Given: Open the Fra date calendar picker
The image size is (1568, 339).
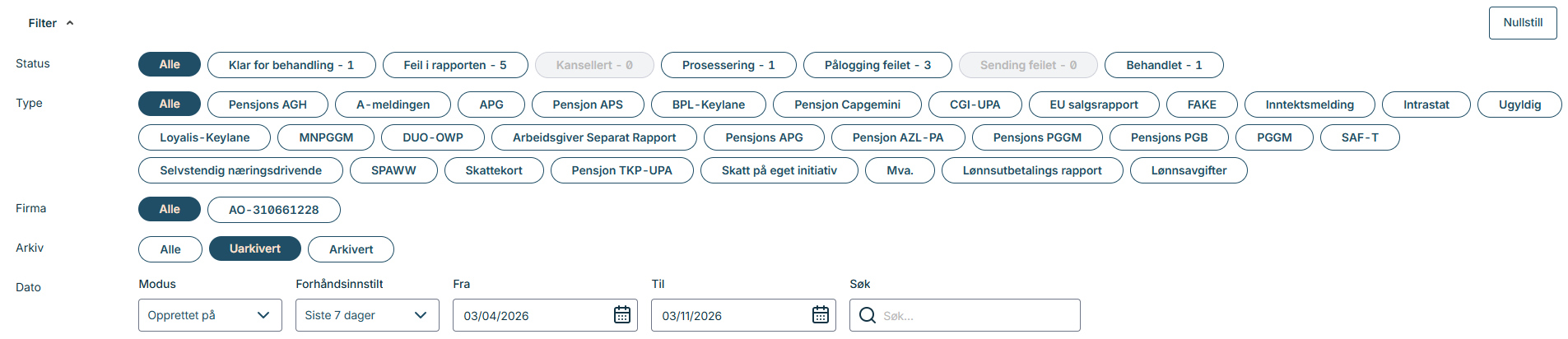Looking at the screenshot, I should [622, 315].
